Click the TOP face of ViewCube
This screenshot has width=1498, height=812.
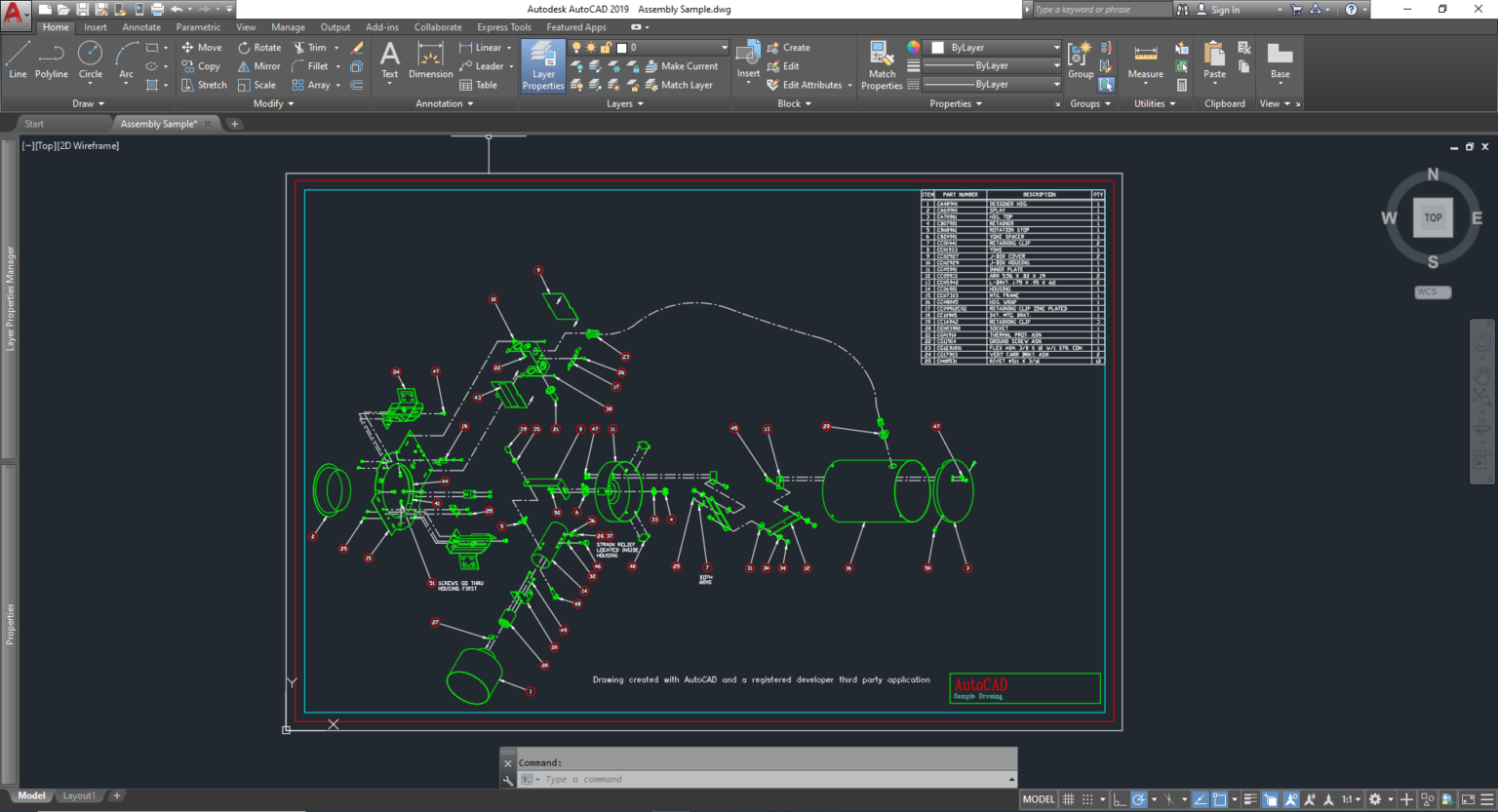tap(1433, 217)
